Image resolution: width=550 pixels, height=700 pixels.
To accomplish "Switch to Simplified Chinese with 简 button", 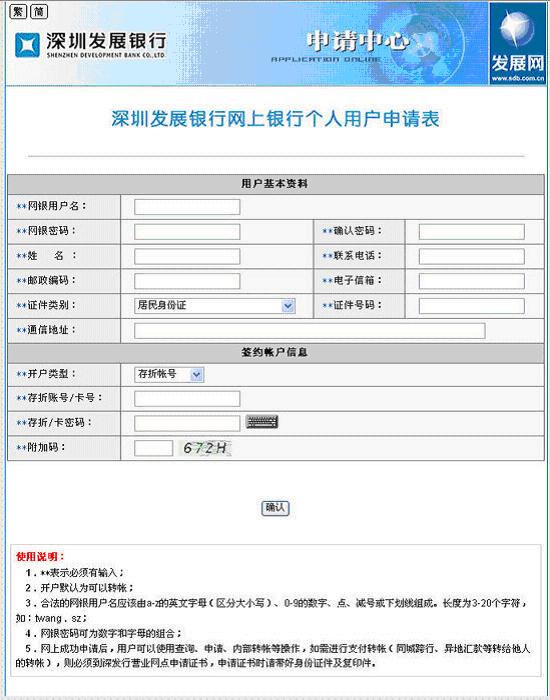I will pyautogui.click(x=39, y=12).
